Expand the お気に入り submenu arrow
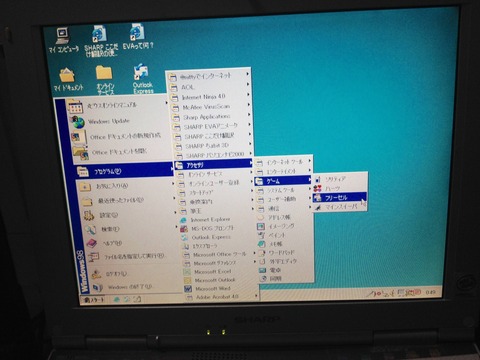 tap(173, 184)
